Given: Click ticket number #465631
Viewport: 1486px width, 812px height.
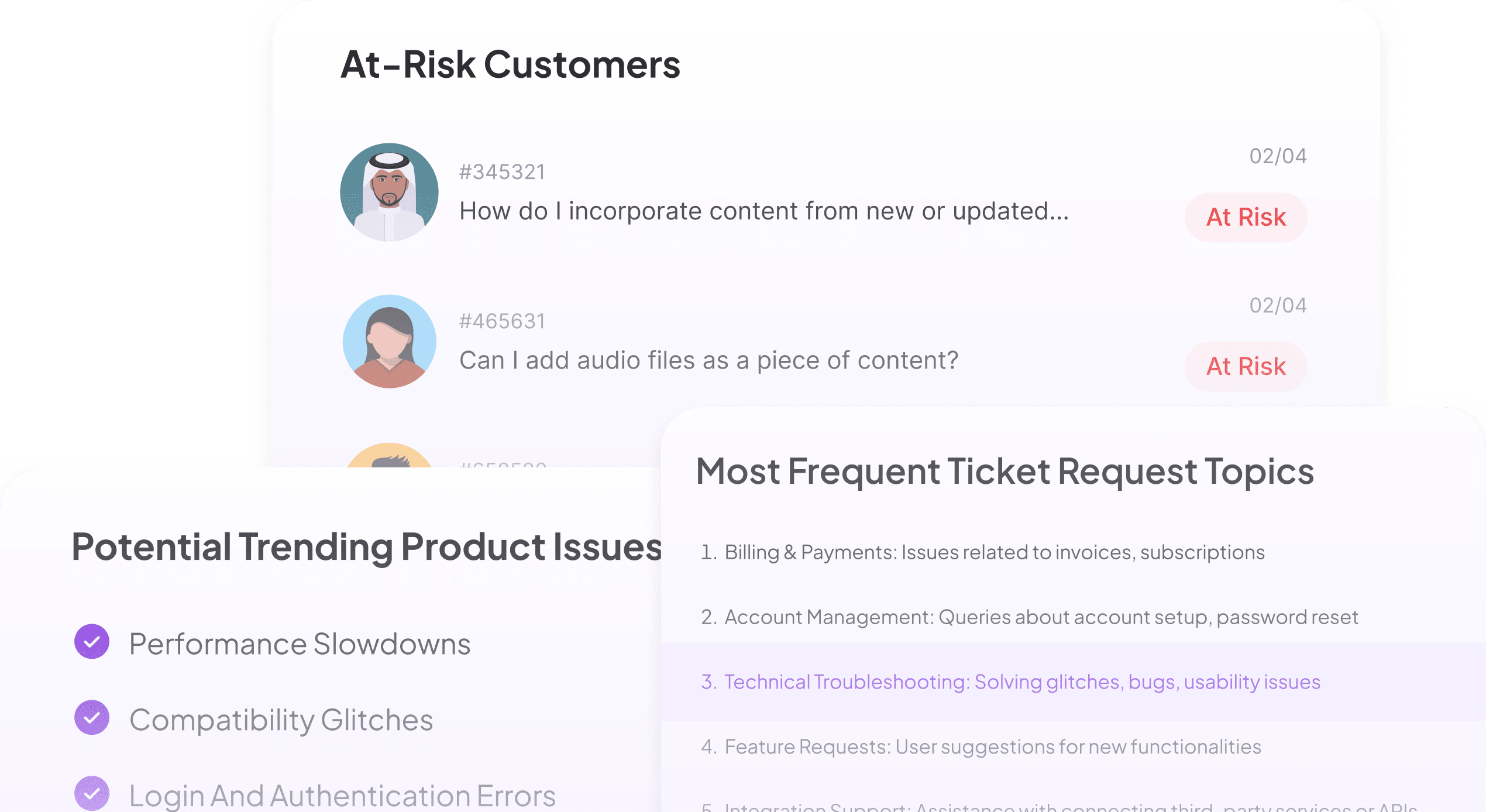Looking at the screenshot, I should pos(503,321).
